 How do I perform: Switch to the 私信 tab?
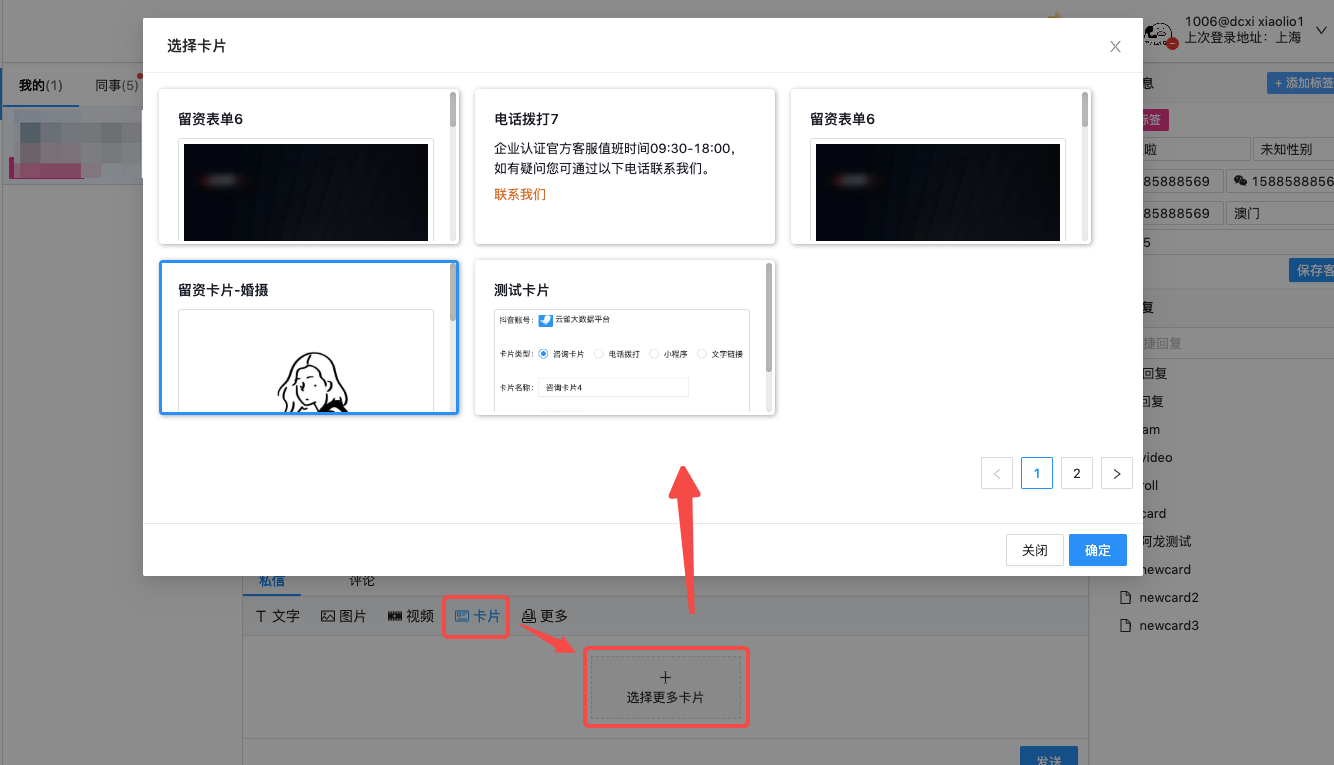coord(272,580)
